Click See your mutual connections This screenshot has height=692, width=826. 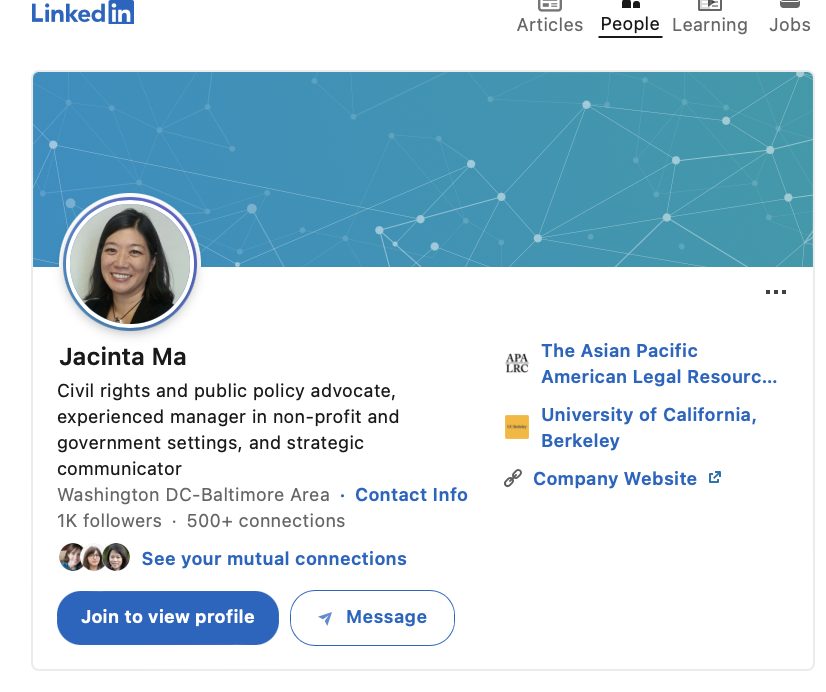click(274, 559)
